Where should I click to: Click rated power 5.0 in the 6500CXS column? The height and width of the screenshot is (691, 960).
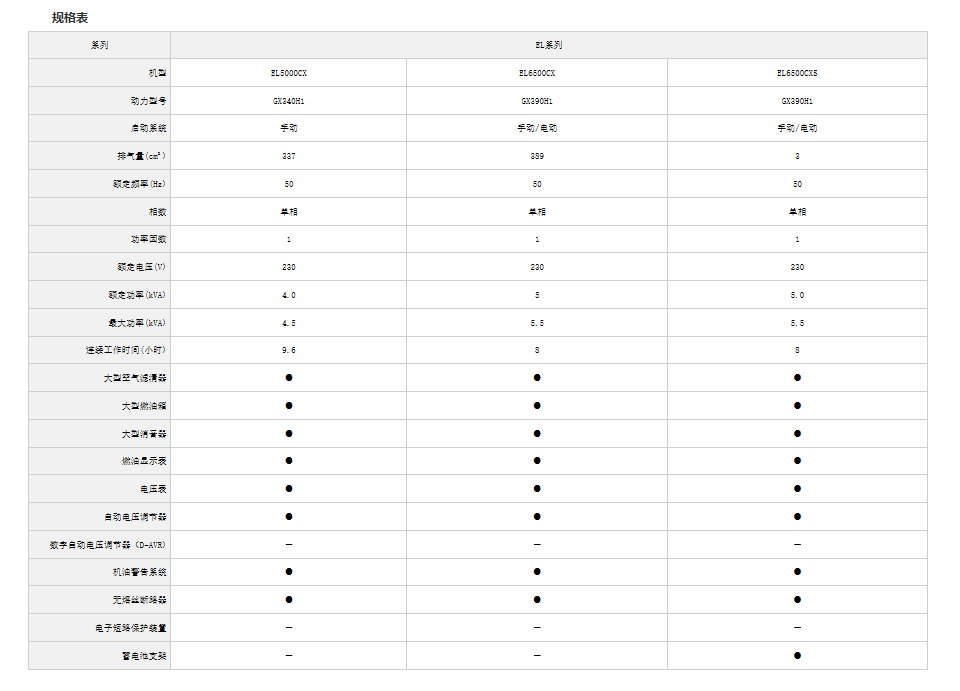tap(797, 295)
